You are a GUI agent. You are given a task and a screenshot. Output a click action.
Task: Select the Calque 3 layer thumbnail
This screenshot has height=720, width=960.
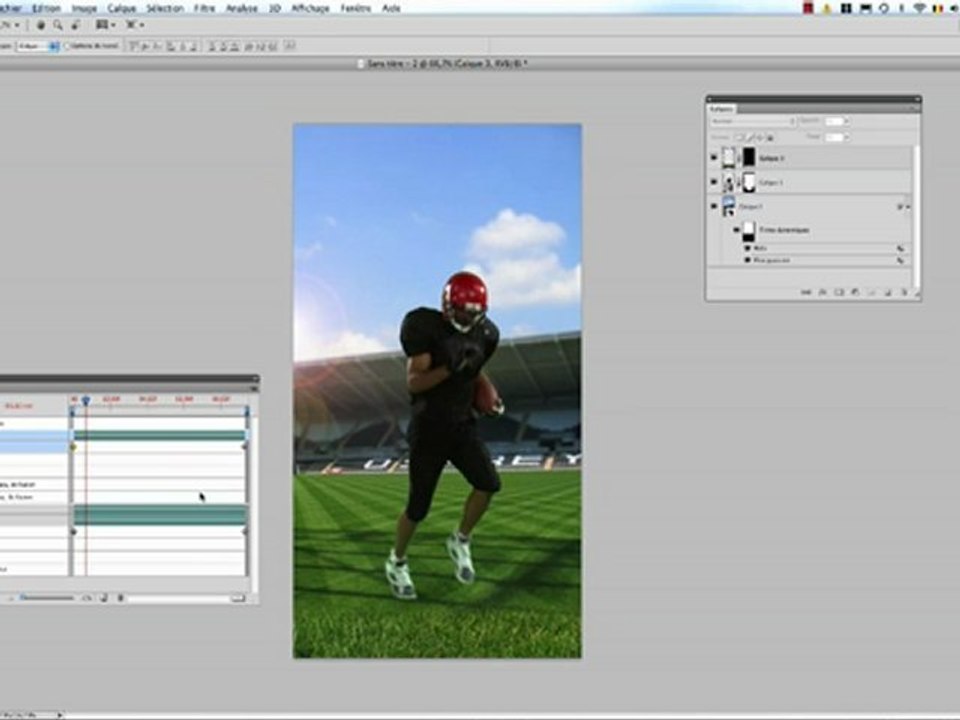pyautogui.click(x=728, y=157)
